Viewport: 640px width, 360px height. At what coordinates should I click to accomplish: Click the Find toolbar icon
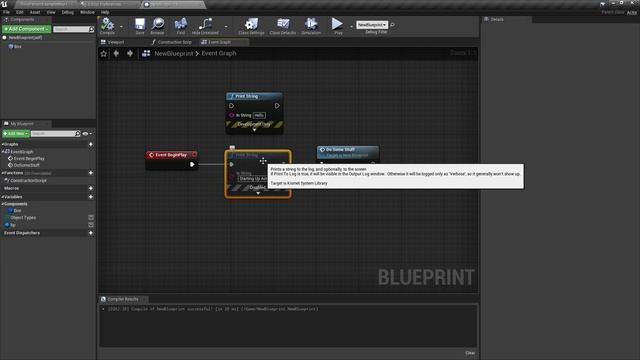(x=181, y=26)
